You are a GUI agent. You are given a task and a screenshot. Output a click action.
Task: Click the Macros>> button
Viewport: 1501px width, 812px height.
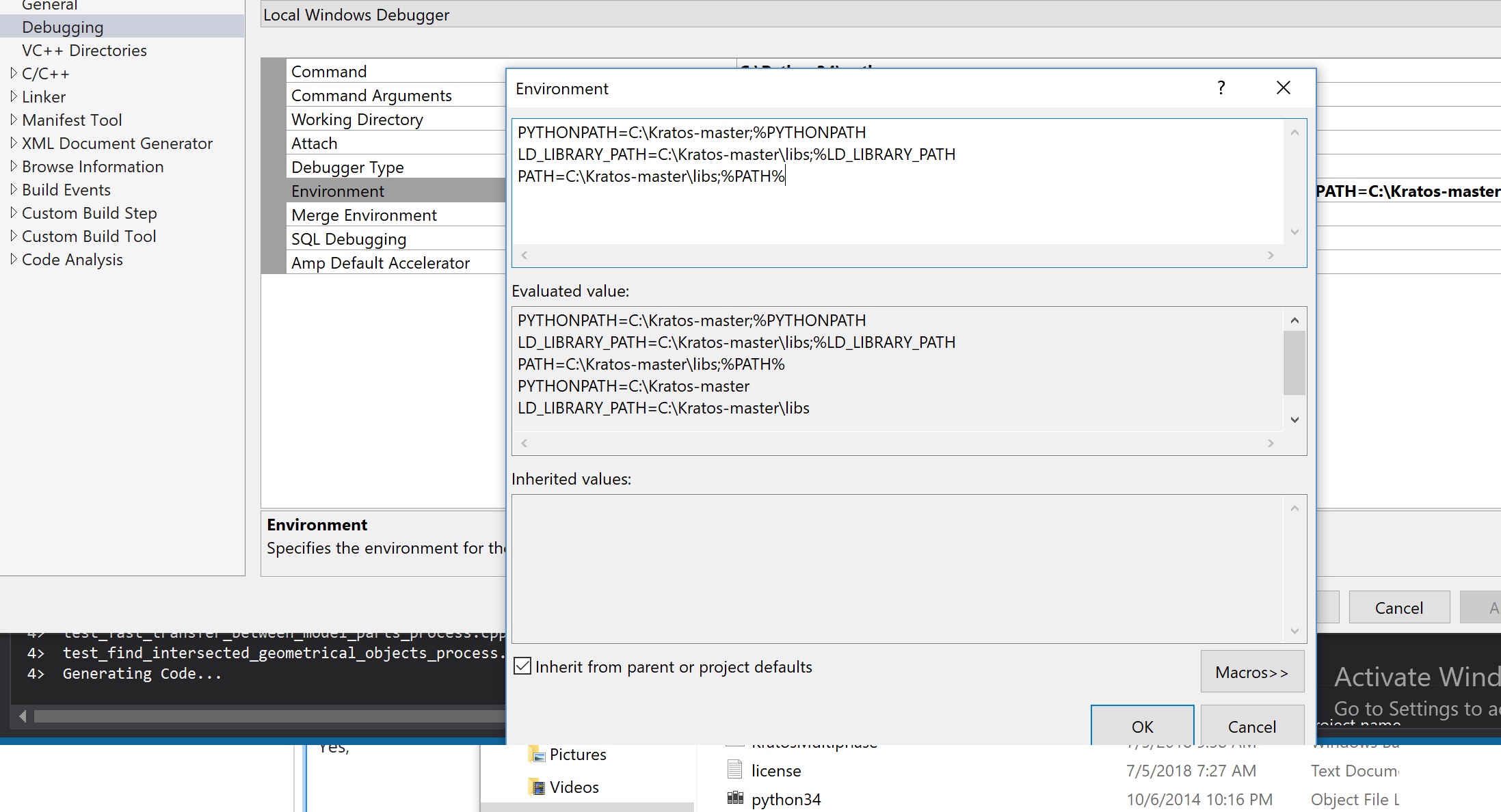[1251, 671]
